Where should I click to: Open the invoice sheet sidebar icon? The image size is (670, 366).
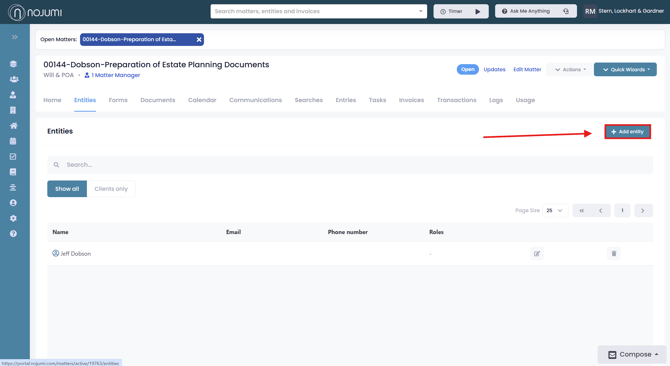(13, 172)
